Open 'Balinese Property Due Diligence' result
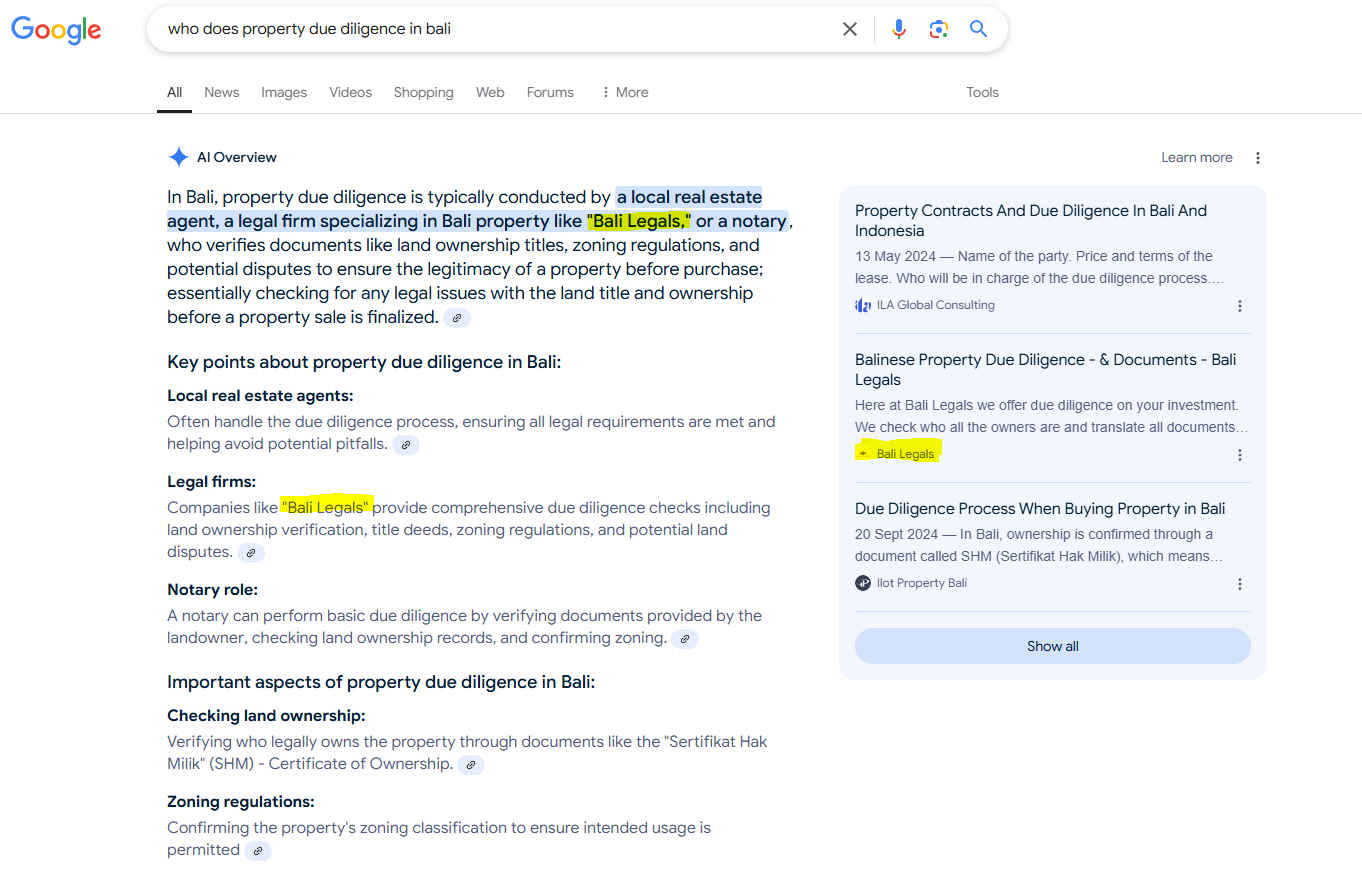The width and height of the screenshot is (1362, 870). pyautogui.click(x=1046, y=369)
